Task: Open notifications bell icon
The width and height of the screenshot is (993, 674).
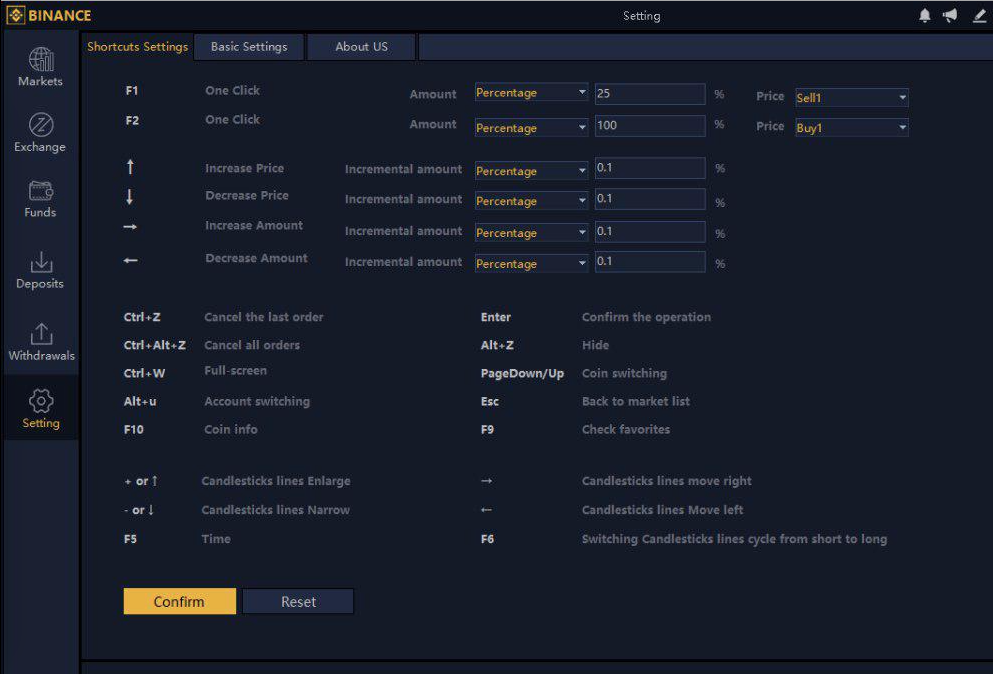Action: coord(925,16)
